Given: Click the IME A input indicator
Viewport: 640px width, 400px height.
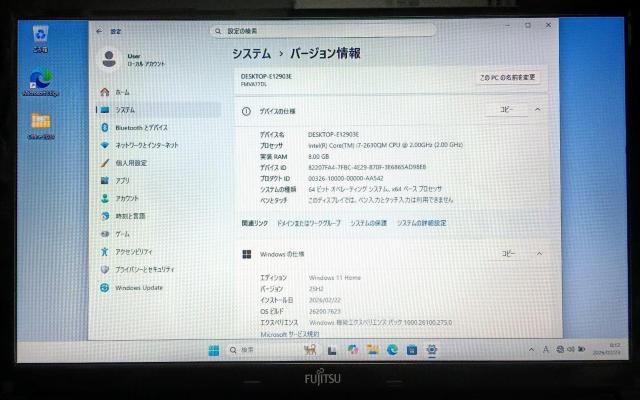Looking at the screenshot, I should coord(546,349).
